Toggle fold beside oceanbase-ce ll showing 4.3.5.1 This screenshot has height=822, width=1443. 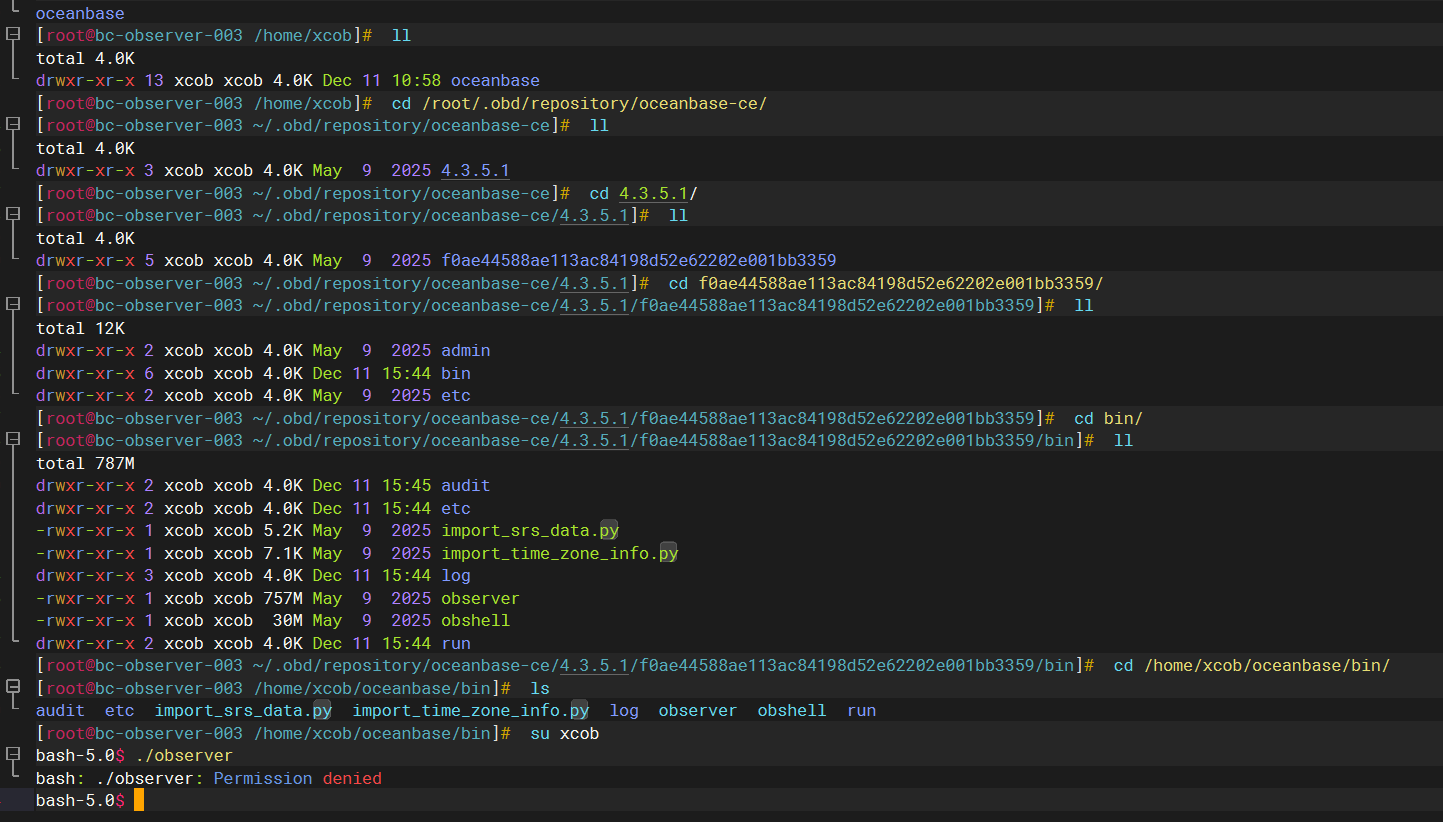point(13,125)
